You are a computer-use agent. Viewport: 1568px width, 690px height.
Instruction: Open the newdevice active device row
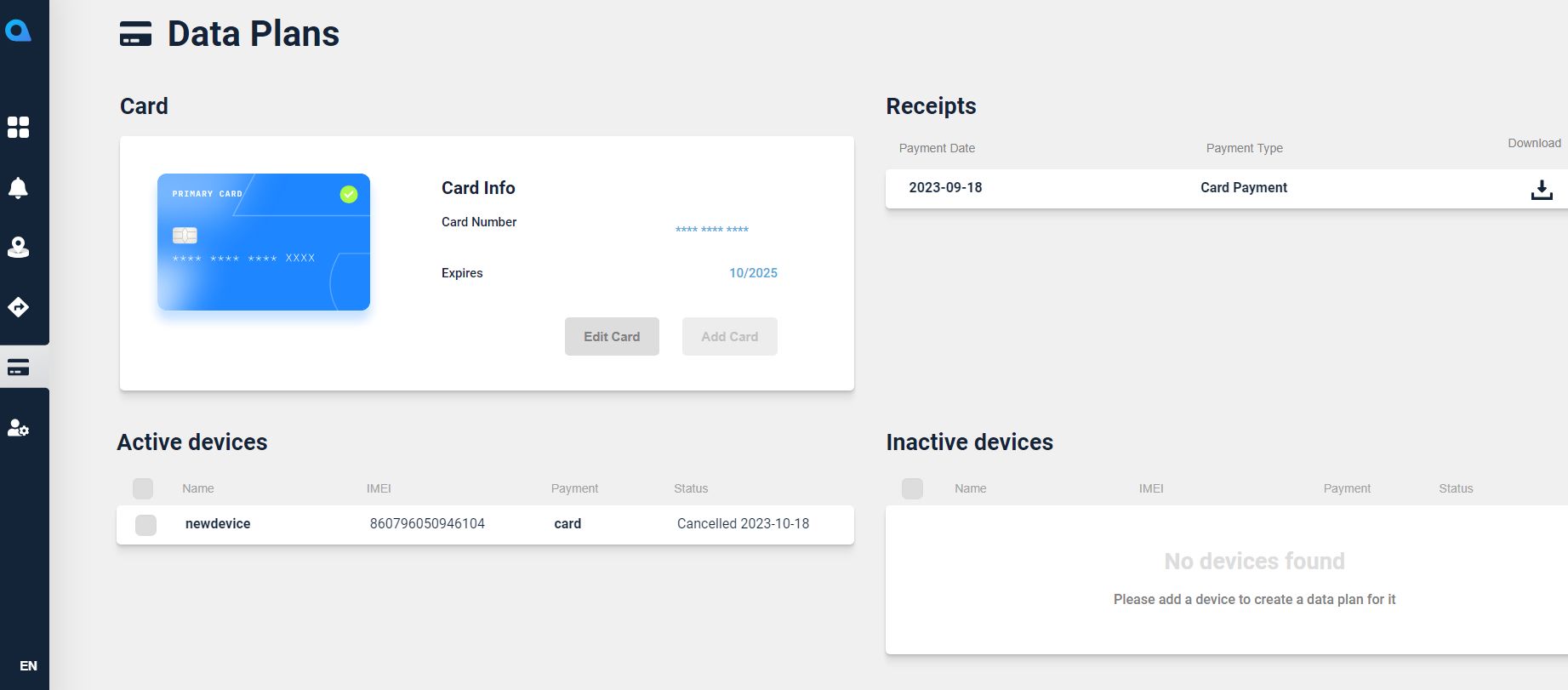[485, 524]
